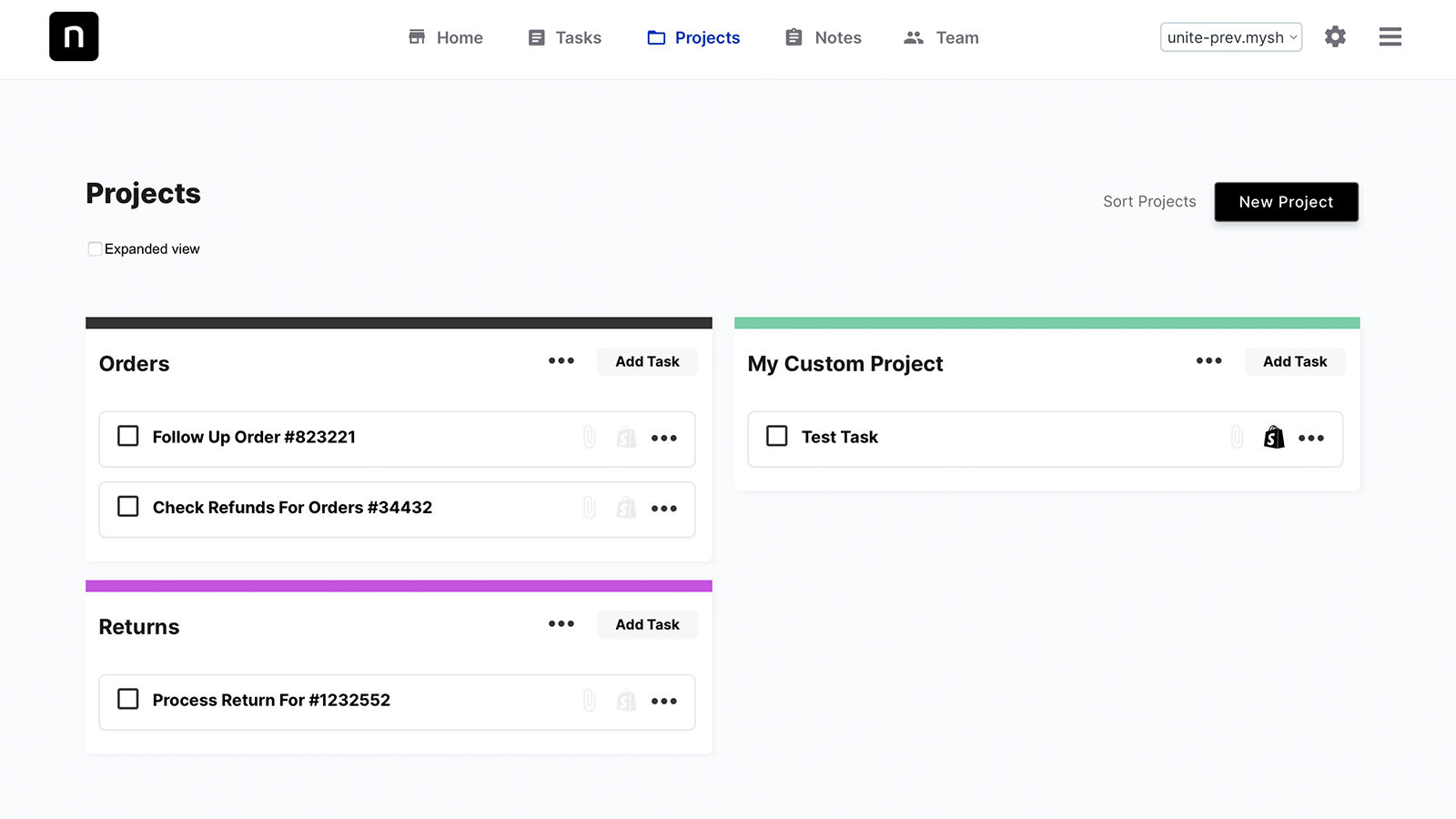
Task: Add a task to My Custom Project
Action: pyautogui.click(x=1294, y=361)
